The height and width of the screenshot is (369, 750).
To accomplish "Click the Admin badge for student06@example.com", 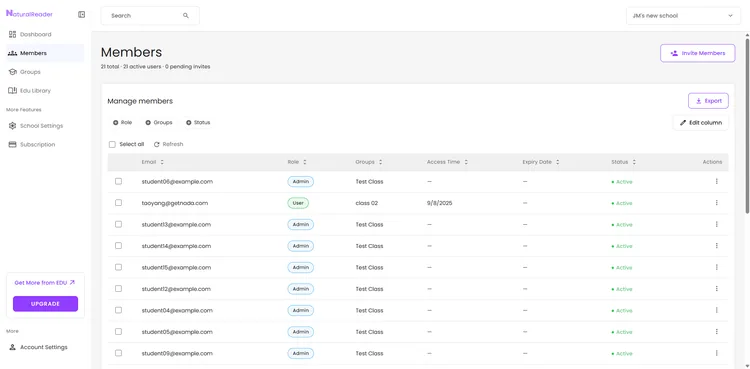I will (300, 181).
